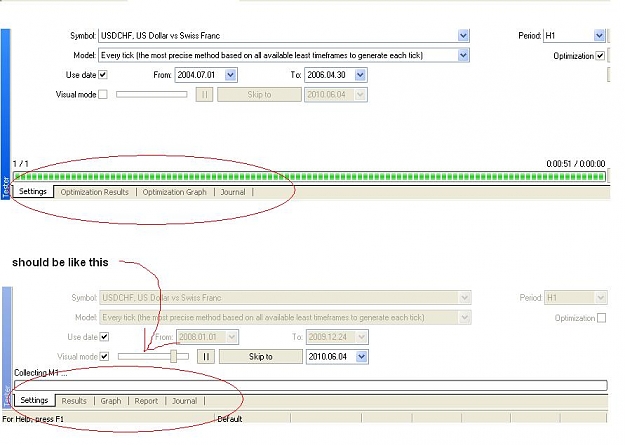Open Graph tab in lower panel
The width and height of the screenshot is (625, 445).
[x=111, y=401]
